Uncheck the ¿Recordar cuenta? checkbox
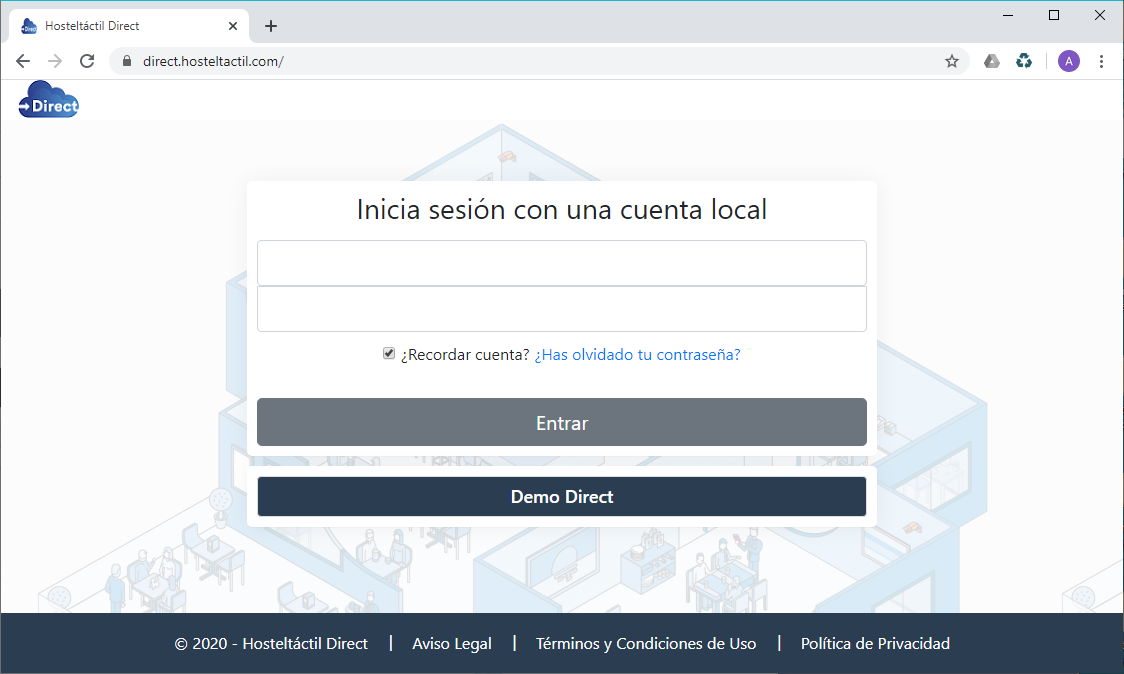Viewport: 1124px width, 674px height. pos(389,353)
